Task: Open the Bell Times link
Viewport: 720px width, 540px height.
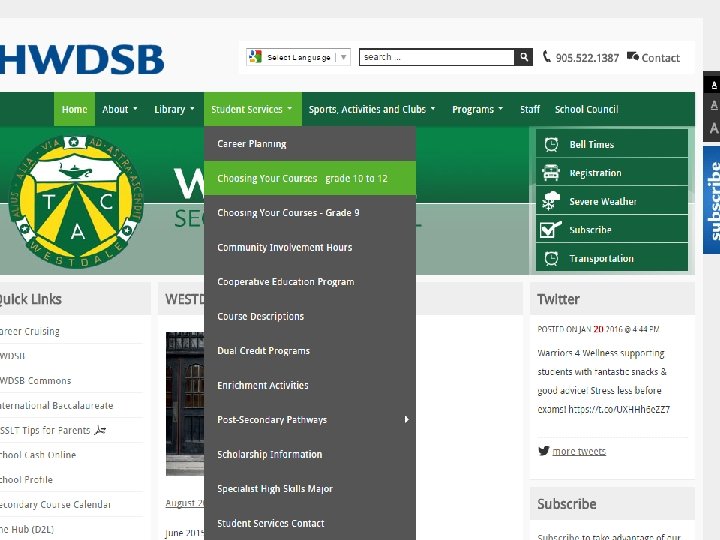Action: 612,144
